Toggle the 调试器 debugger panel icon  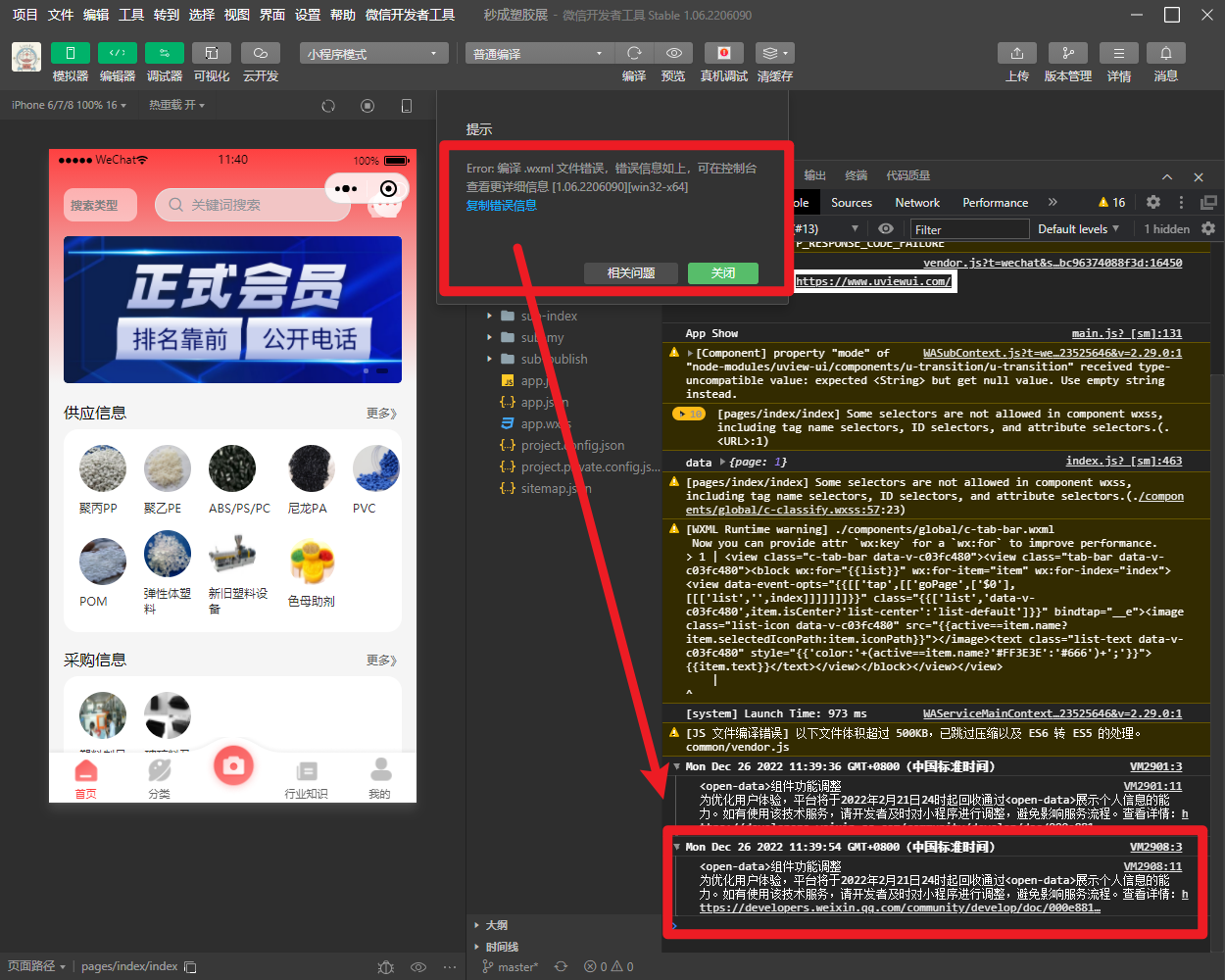[165, 53]
